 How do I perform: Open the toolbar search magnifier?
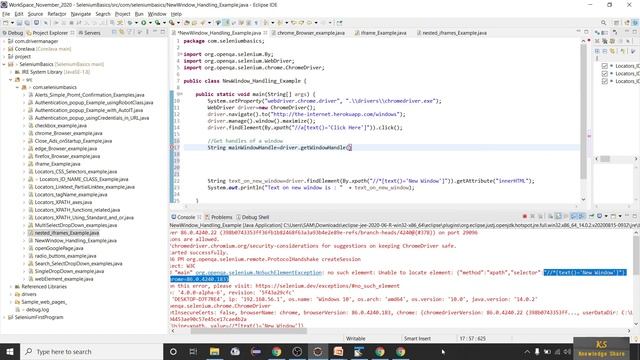(603, 23)
